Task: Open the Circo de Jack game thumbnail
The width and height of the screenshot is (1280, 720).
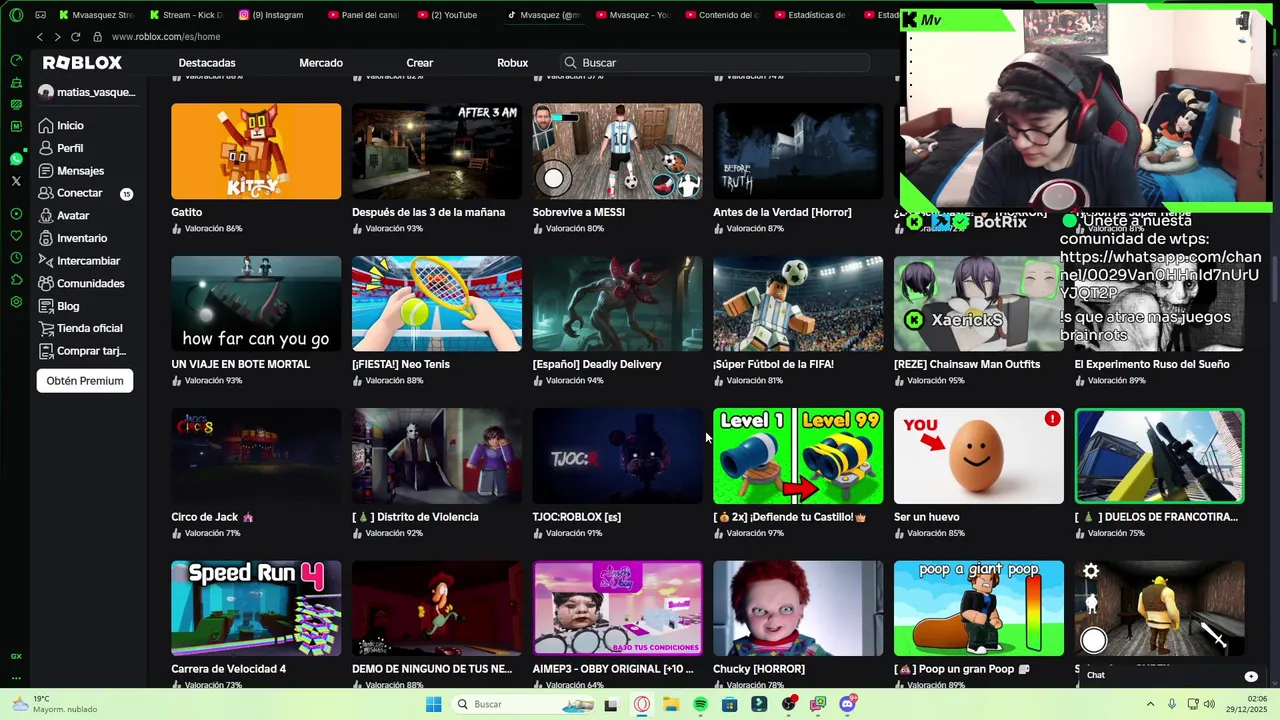Action: click(x=256, y=456)
